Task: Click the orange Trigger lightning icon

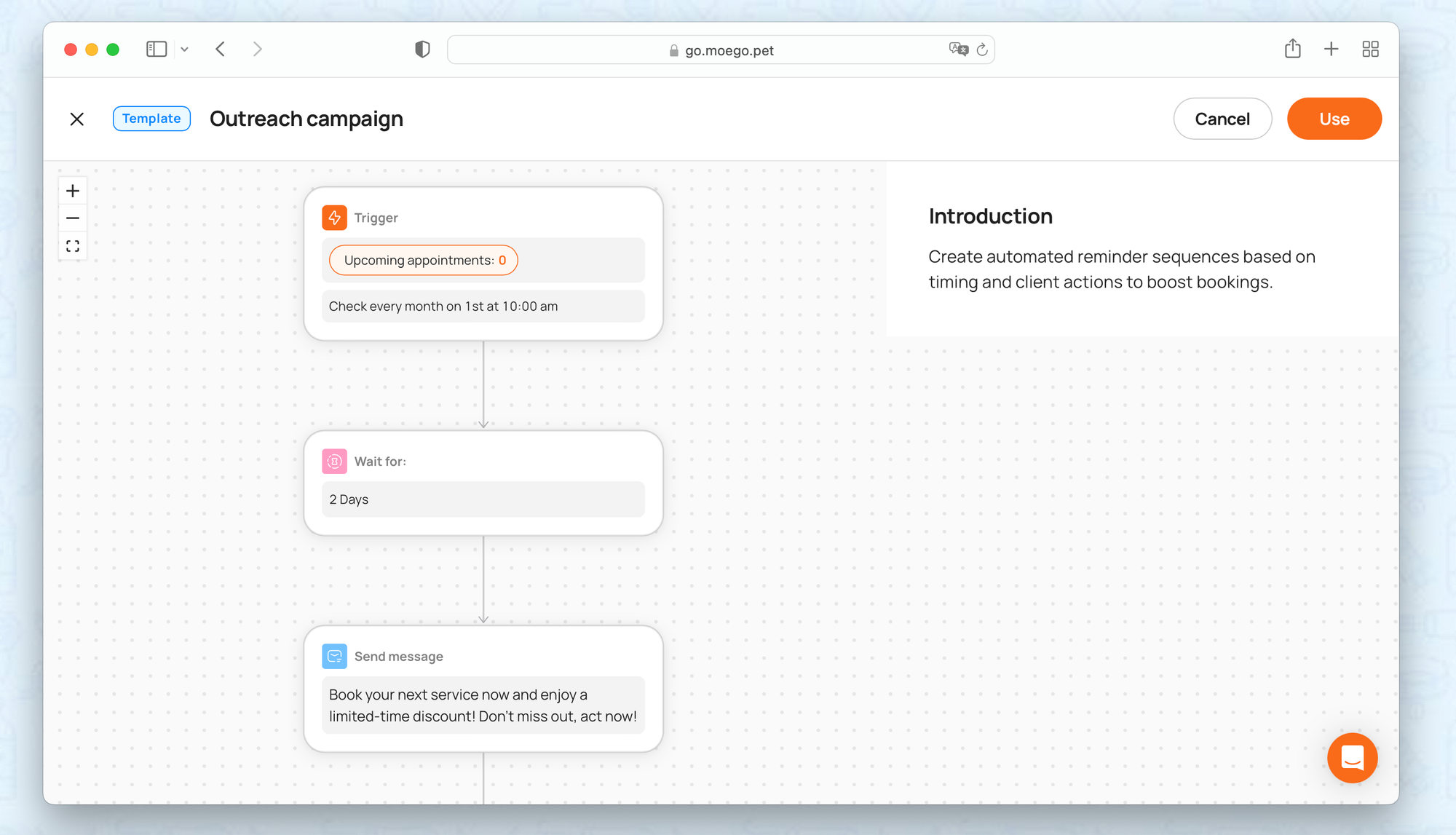Action: coord(334,218)
